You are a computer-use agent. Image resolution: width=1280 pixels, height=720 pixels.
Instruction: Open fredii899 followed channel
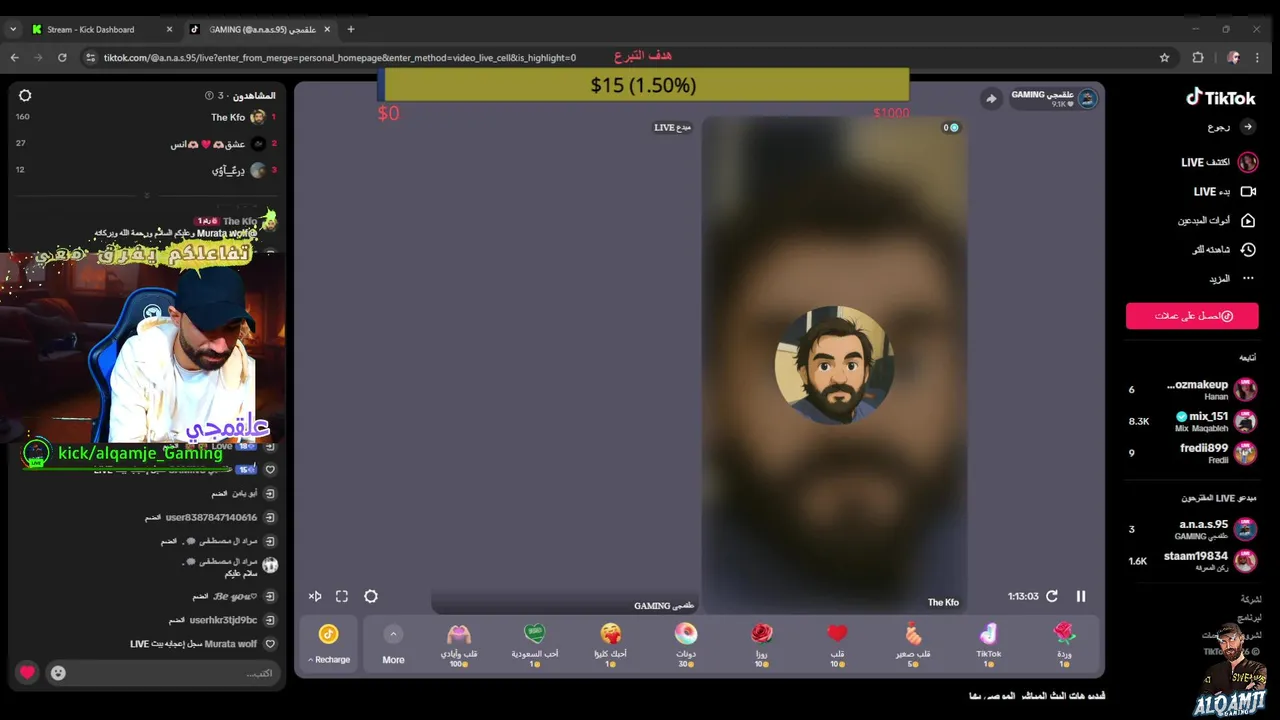point(1192,453)
